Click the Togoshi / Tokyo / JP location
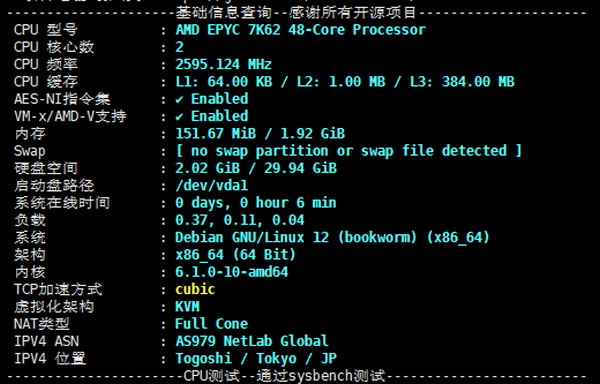The image size is (600, 384). [x=256, y=359]
